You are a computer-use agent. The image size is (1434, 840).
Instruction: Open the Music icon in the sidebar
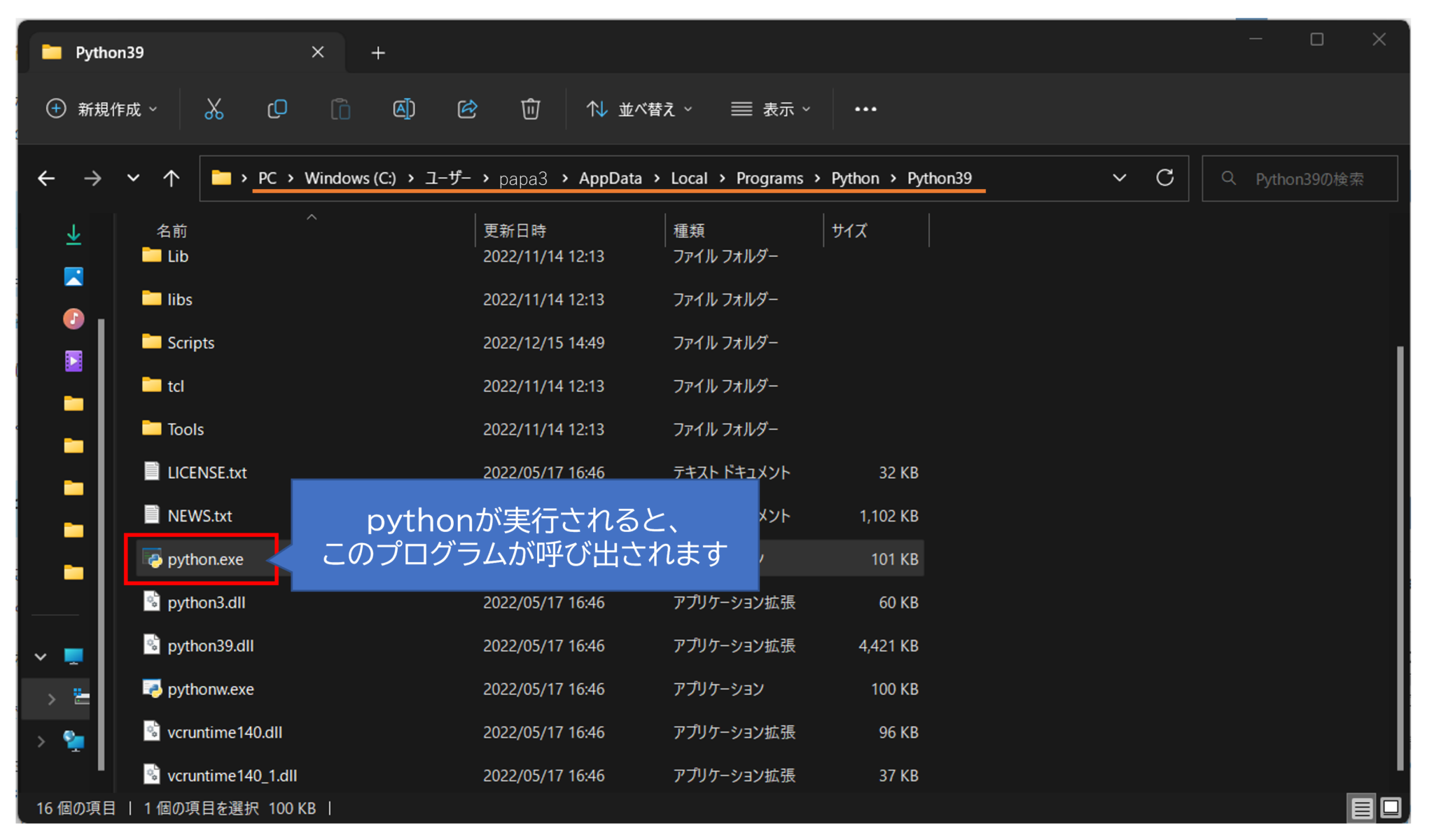coord(73,318)
